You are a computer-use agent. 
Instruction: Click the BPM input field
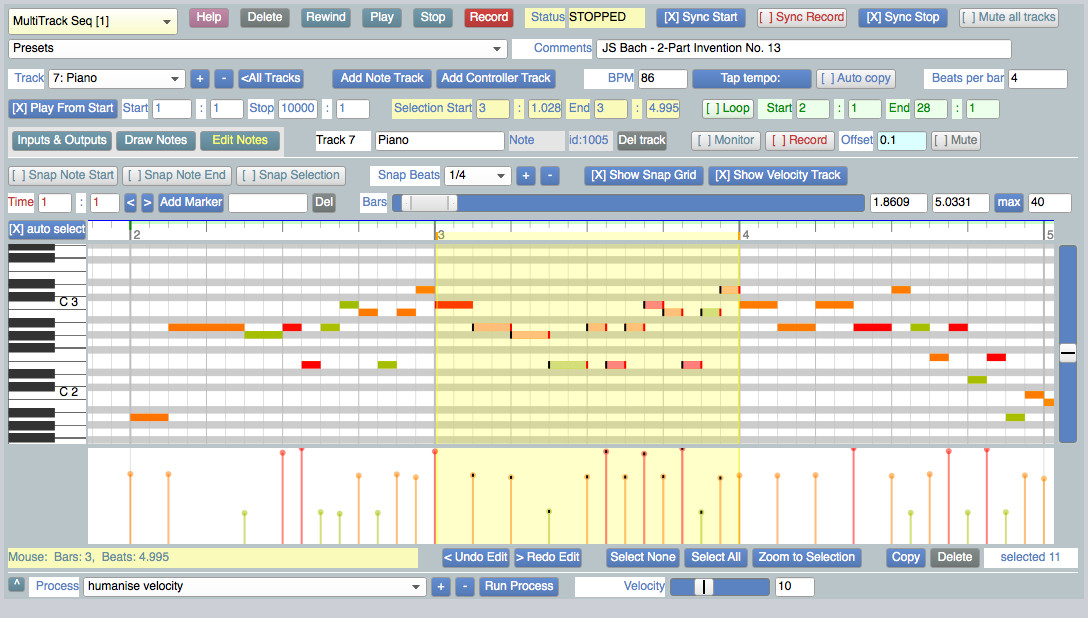662,78
